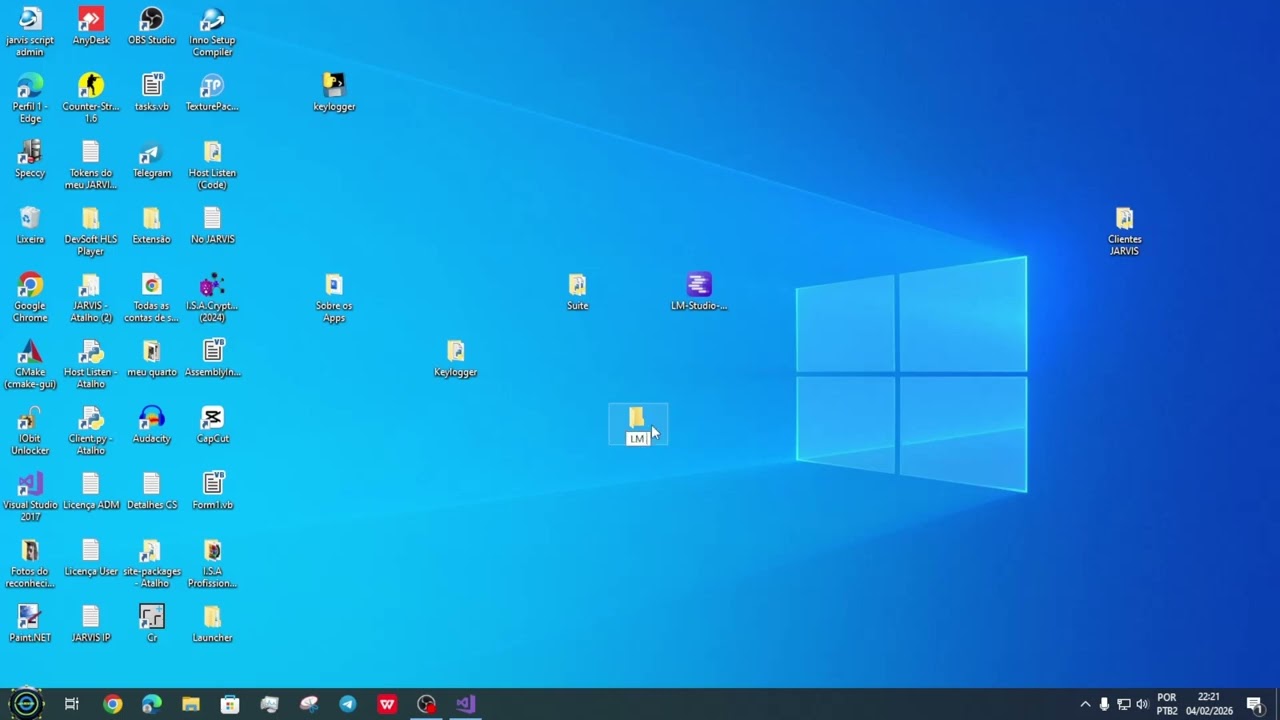Select the AnyDesk desktop shortcut
The image size is (1280, 720).
(x=91, y=26)
